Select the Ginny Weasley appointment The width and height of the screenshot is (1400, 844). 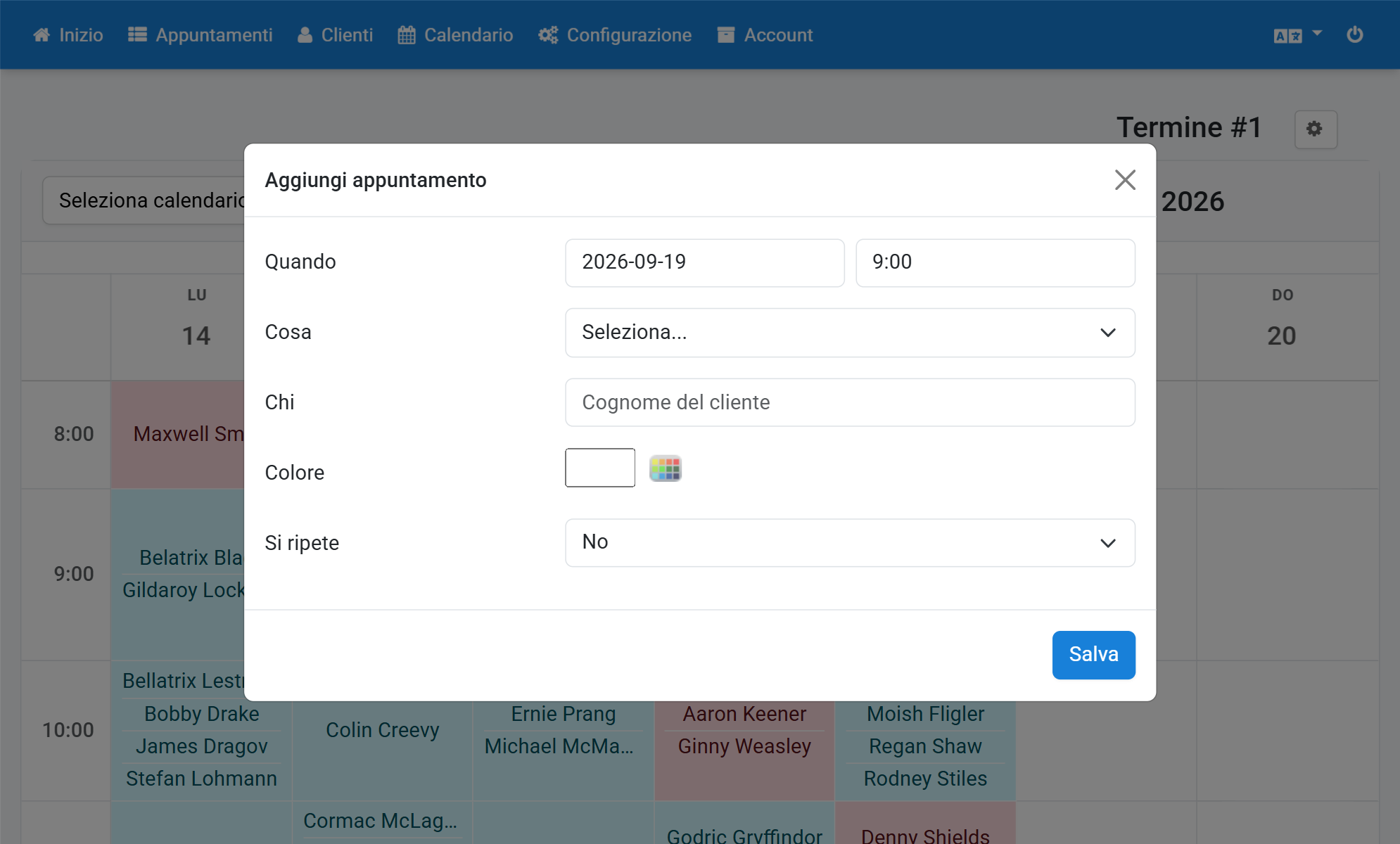[745, 746]
